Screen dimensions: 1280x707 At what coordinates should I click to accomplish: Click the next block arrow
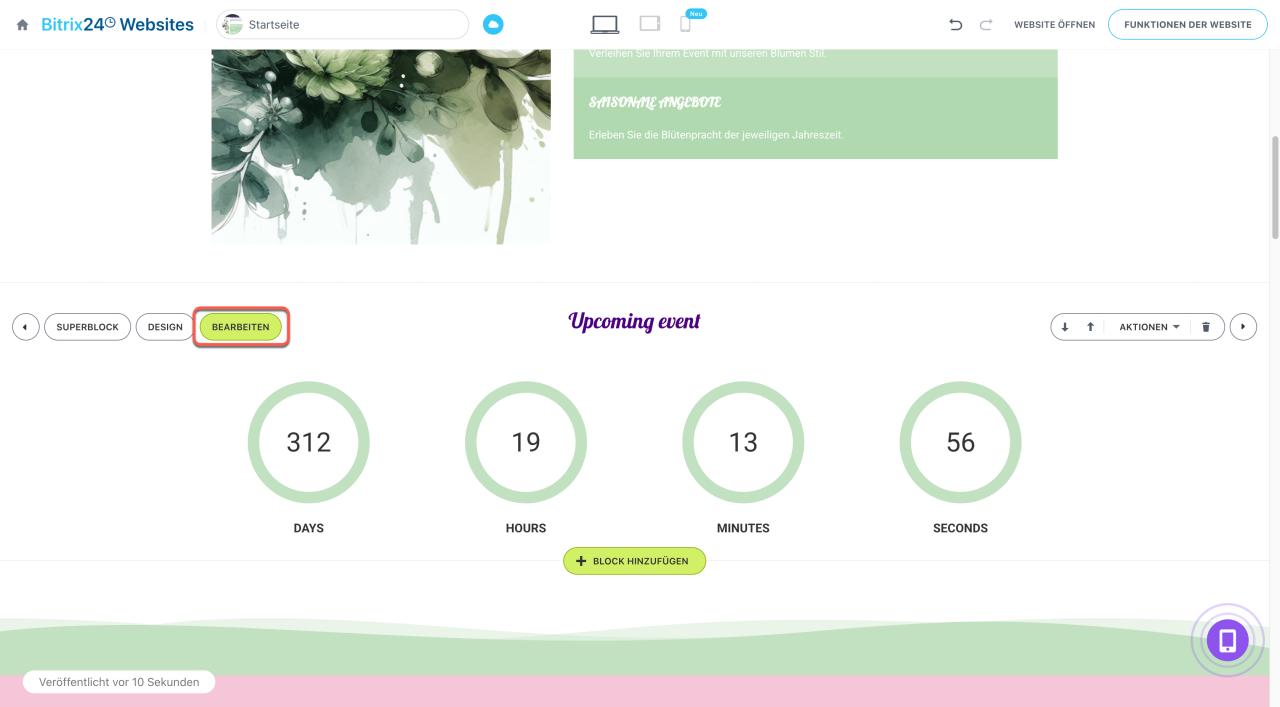coord(1243,327)
